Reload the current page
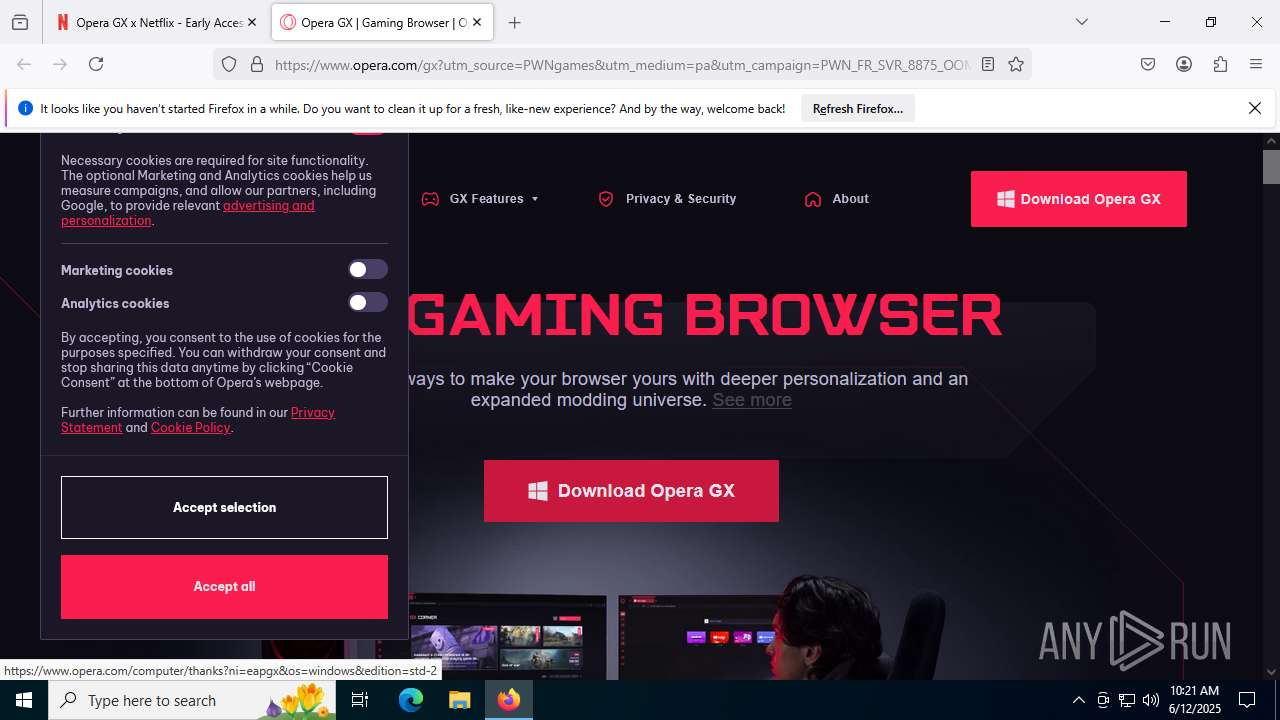 (96, 64)
